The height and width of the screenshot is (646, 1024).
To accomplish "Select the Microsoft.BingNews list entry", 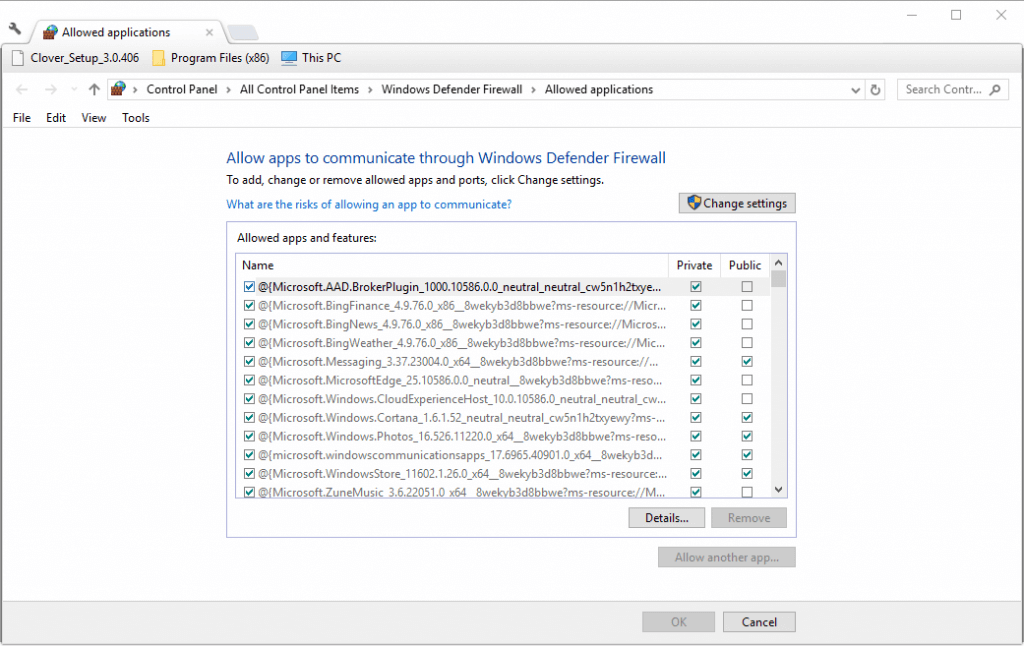I will coord(503,324).
